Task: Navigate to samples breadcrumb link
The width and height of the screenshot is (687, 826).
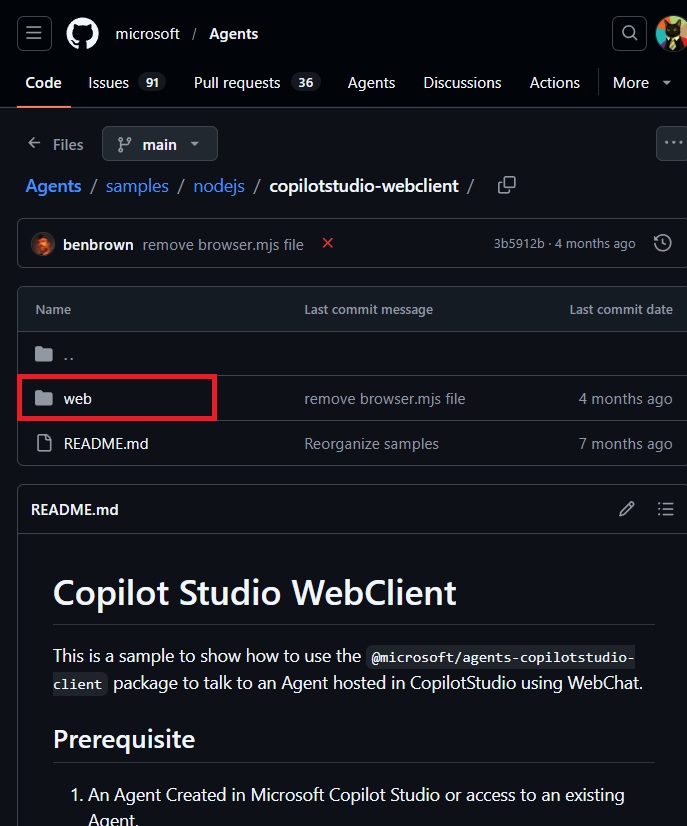Action: 137,186
